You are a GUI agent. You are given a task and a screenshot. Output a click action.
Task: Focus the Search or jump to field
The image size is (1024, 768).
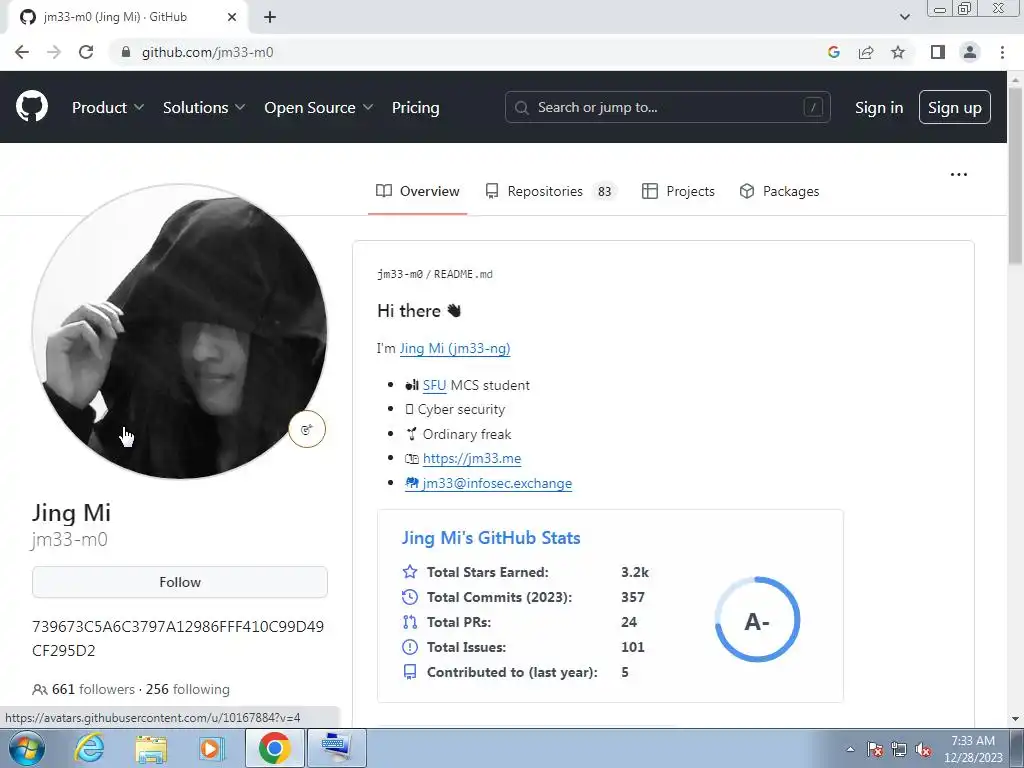tap(667, 107)
